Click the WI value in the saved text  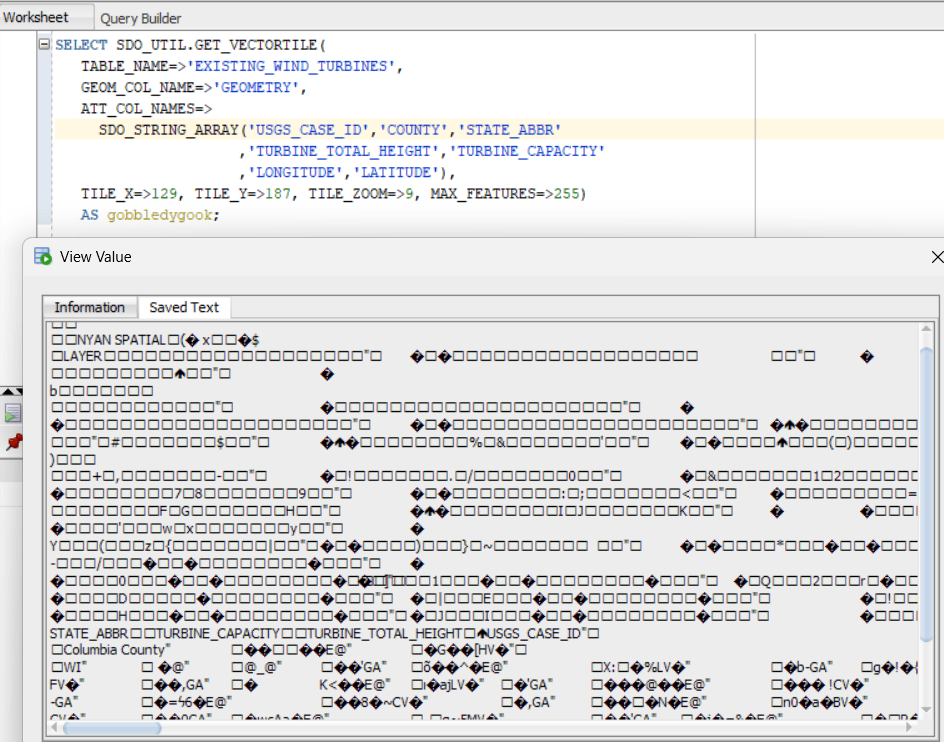pos(72,668)
